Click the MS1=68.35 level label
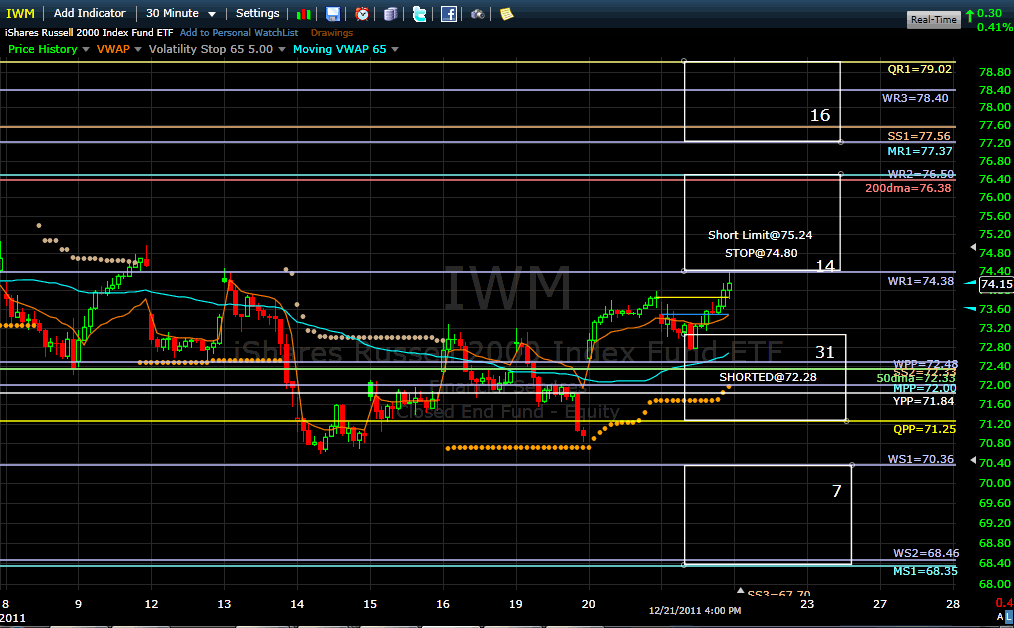1014x628 pixels. pos(925,571)
